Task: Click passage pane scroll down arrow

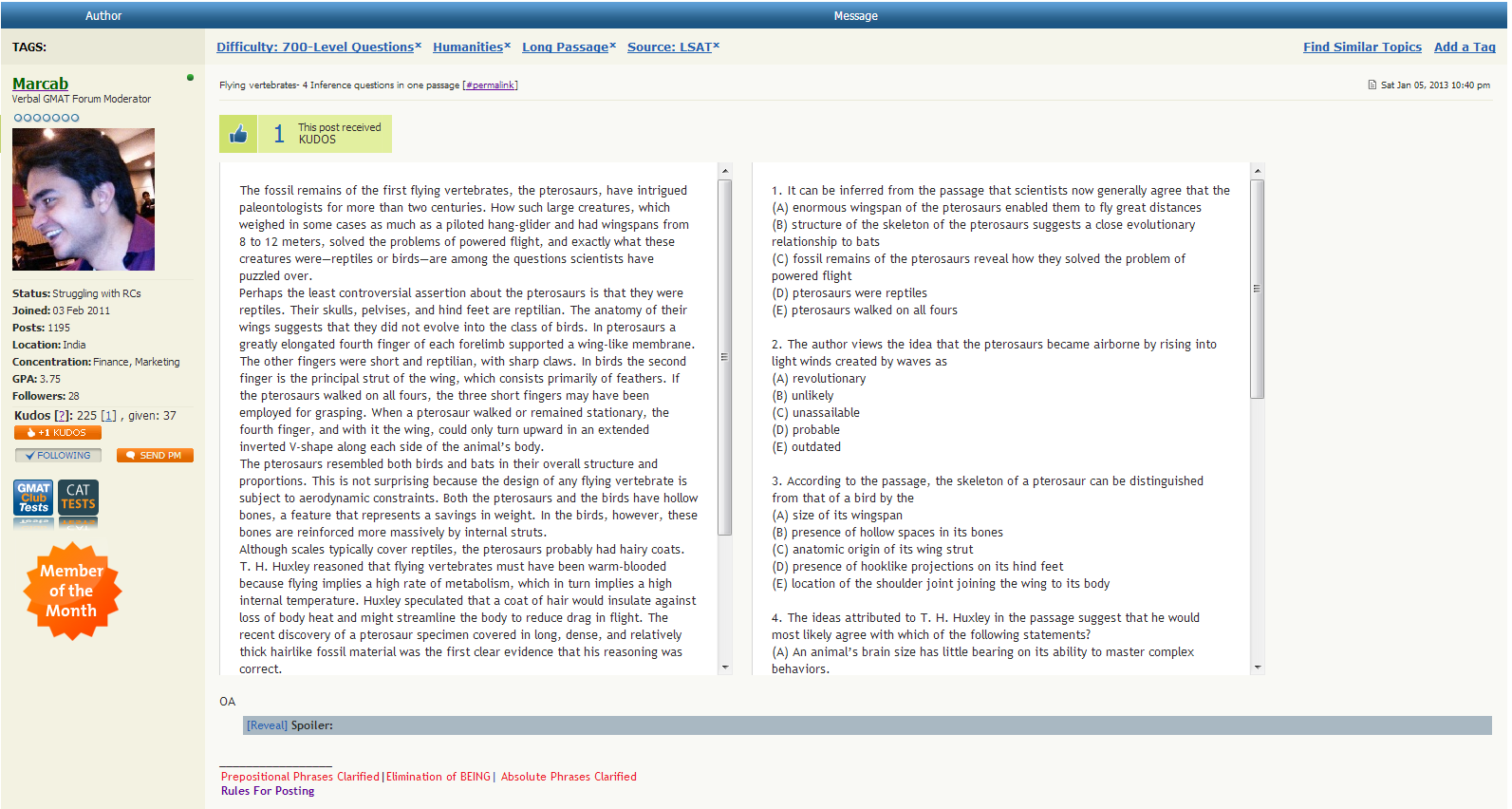Action: pyautogui.click(x=725, y=668)
